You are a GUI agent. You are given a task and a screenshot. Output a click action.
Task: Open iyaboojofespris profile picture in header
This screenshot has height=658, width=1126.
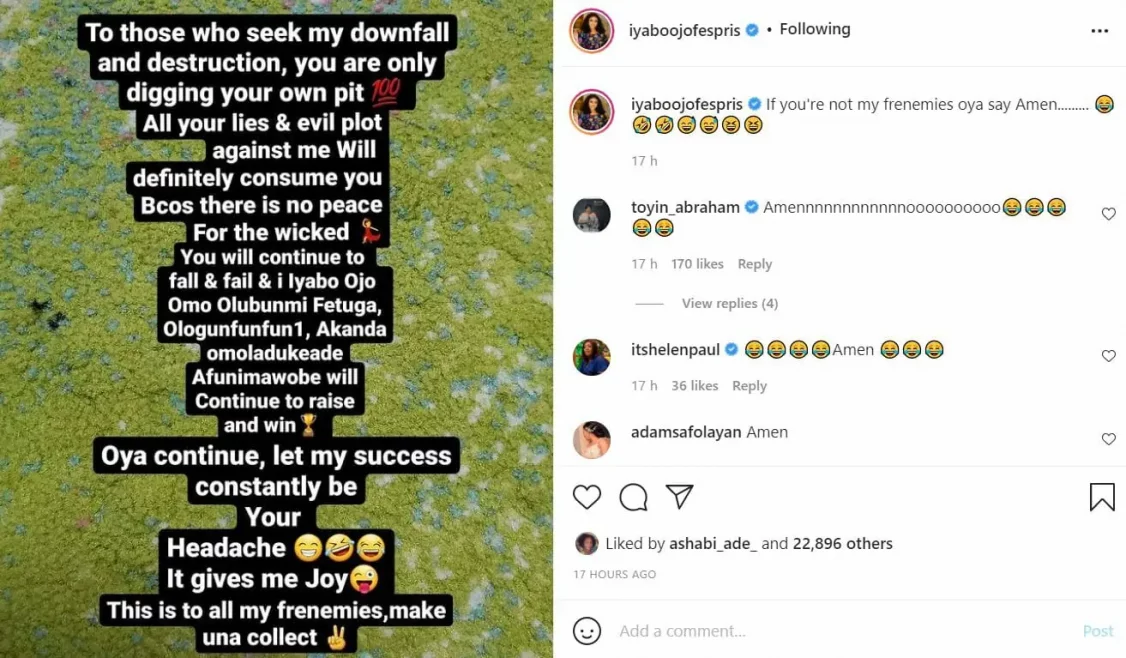point(591,31)
